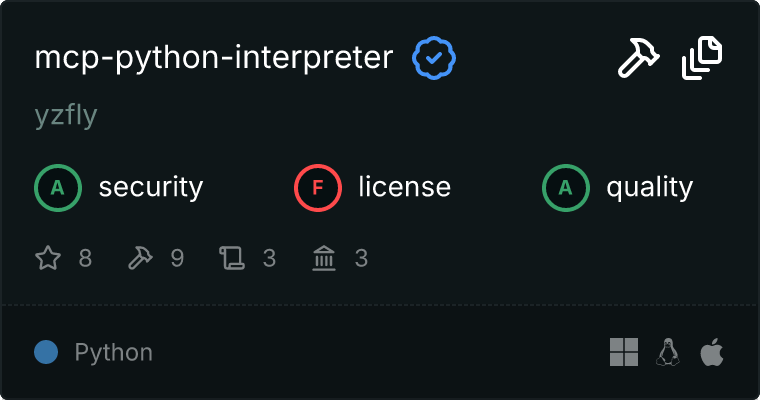
Task: Open the mcp-python-interpreter title link
Action: pos(214,59)
